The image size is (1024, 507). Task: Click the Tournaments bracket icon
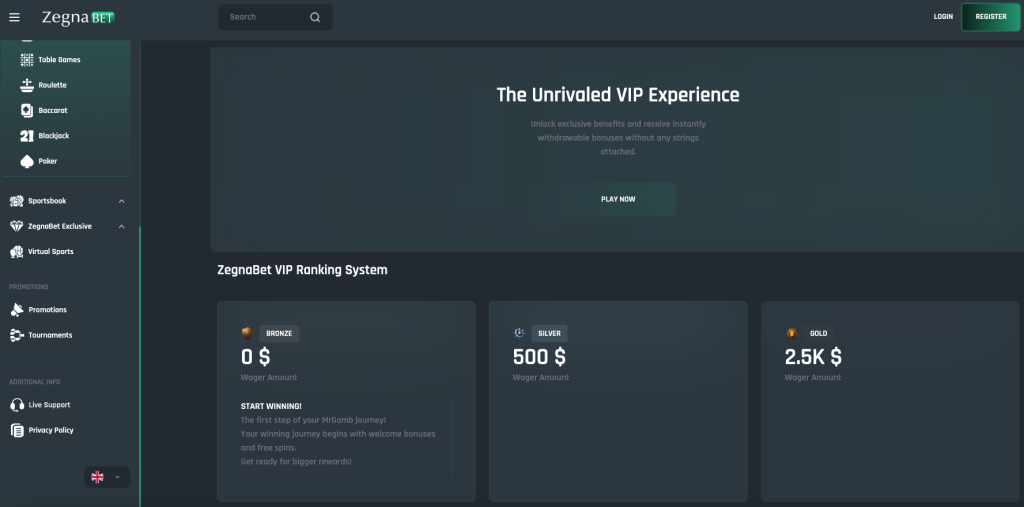17,335
